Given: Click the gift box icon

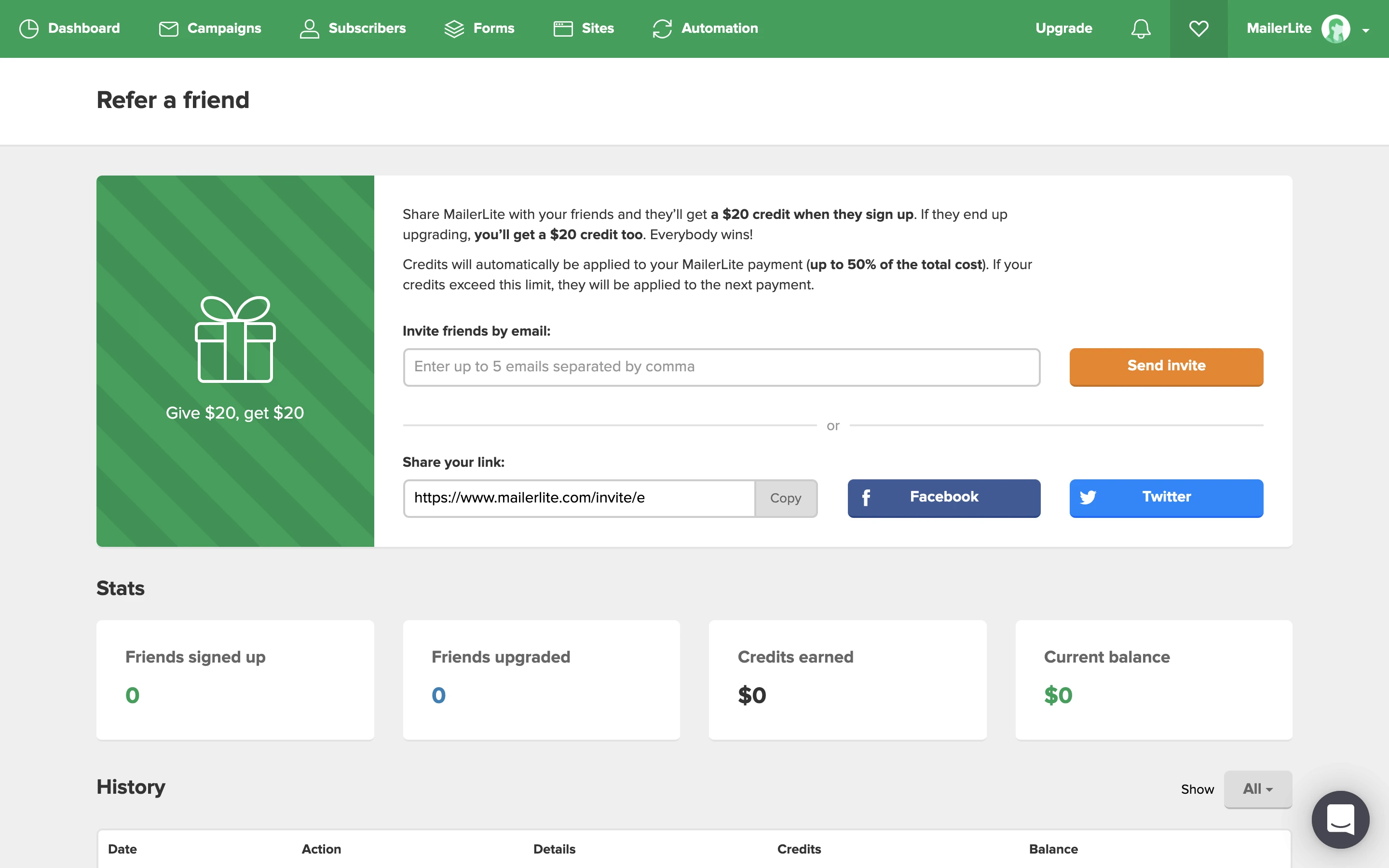Looking at the screenshot, I should (x=235, y=339).
